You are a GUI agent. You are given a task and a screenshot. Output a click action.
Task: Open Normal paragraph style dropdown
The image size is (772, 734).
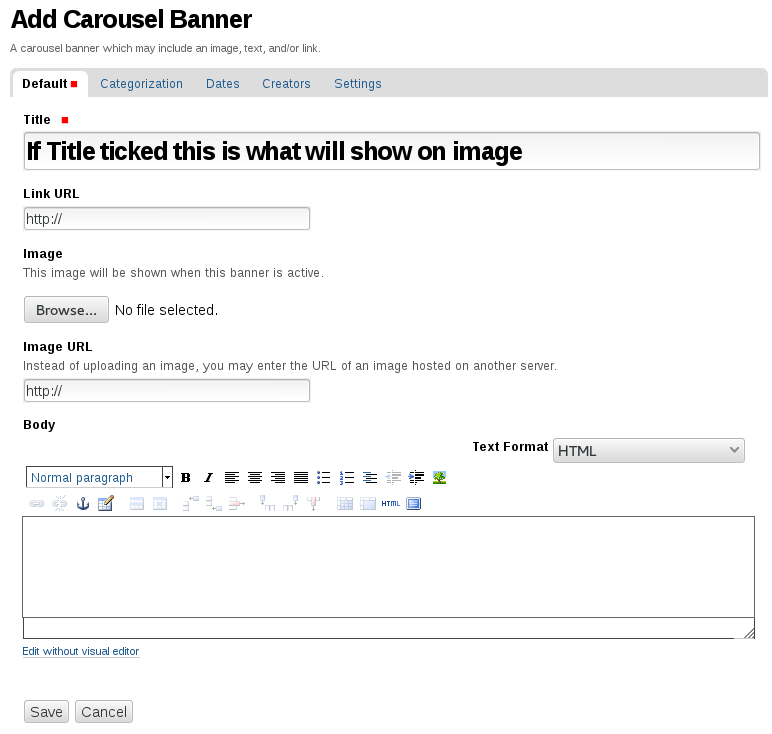point(99,478)
